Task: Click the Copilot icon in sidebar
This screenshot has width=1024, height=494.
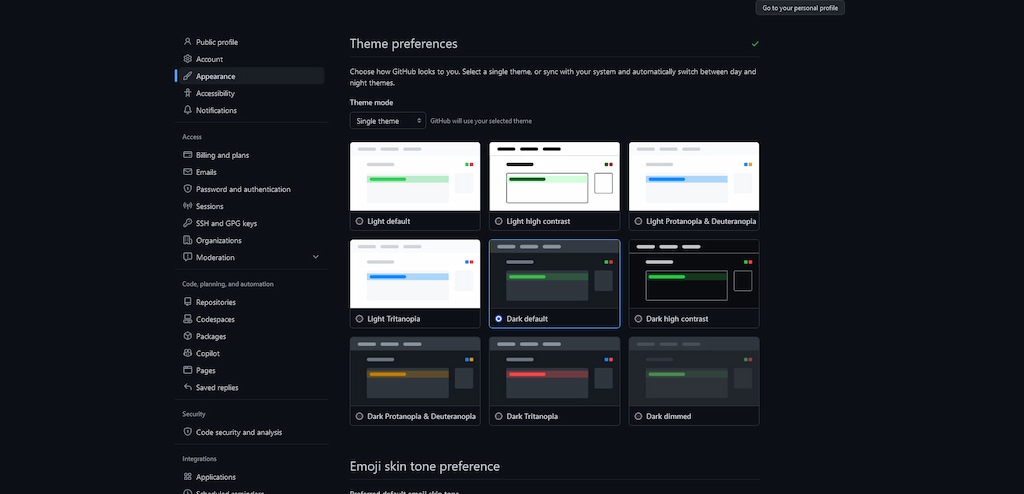Action: (x=187, y=353)
